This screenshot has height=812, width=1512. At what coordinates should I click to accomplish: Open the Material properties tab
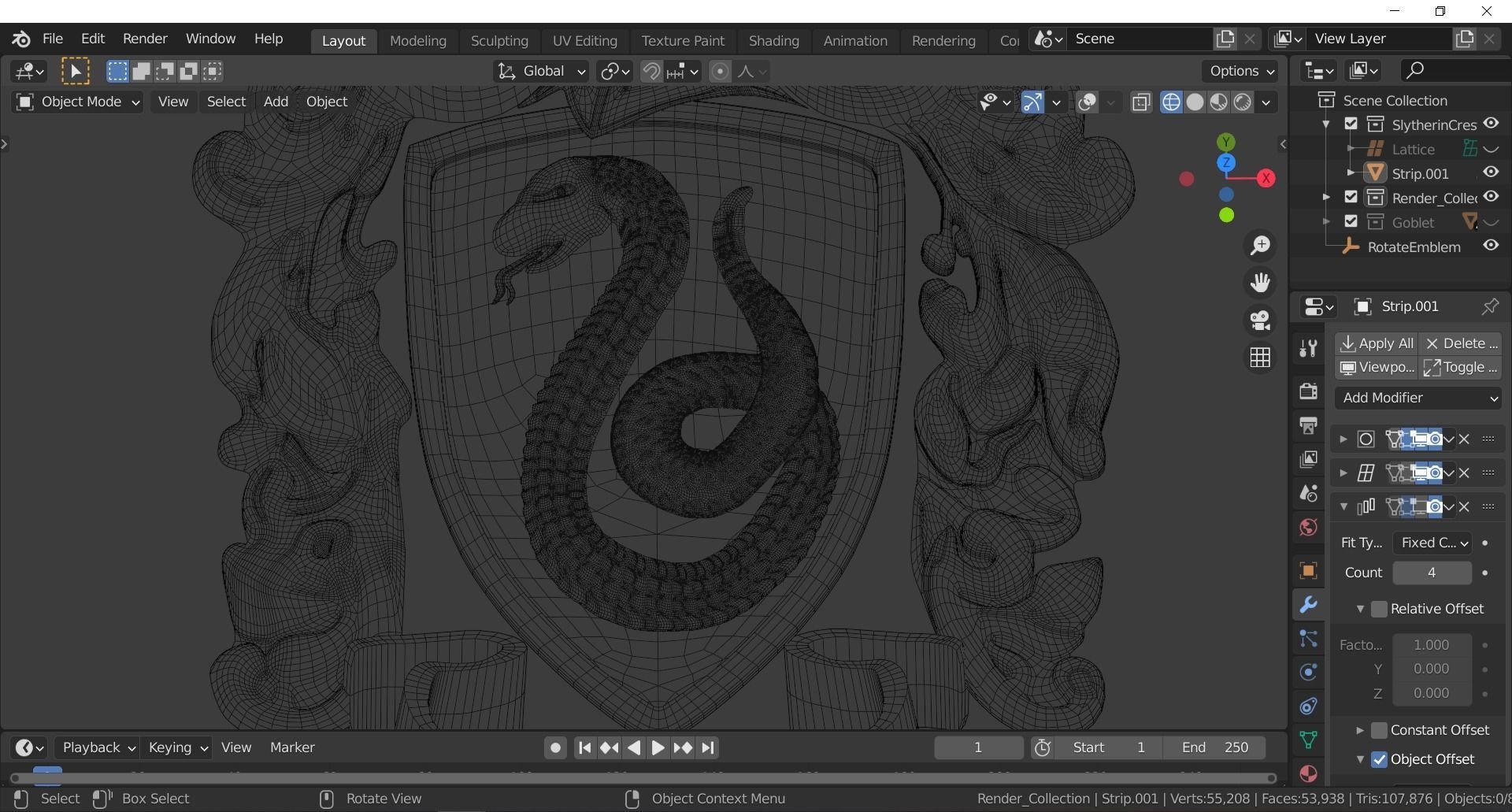(x=1308, y=773)
